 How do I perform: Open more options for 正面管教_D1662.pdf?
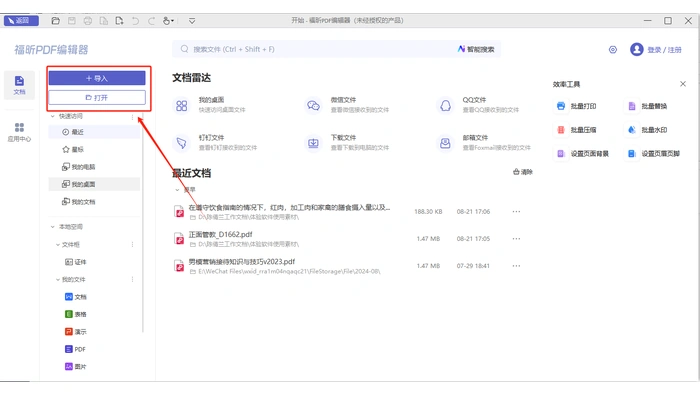[x=516, y=239]
